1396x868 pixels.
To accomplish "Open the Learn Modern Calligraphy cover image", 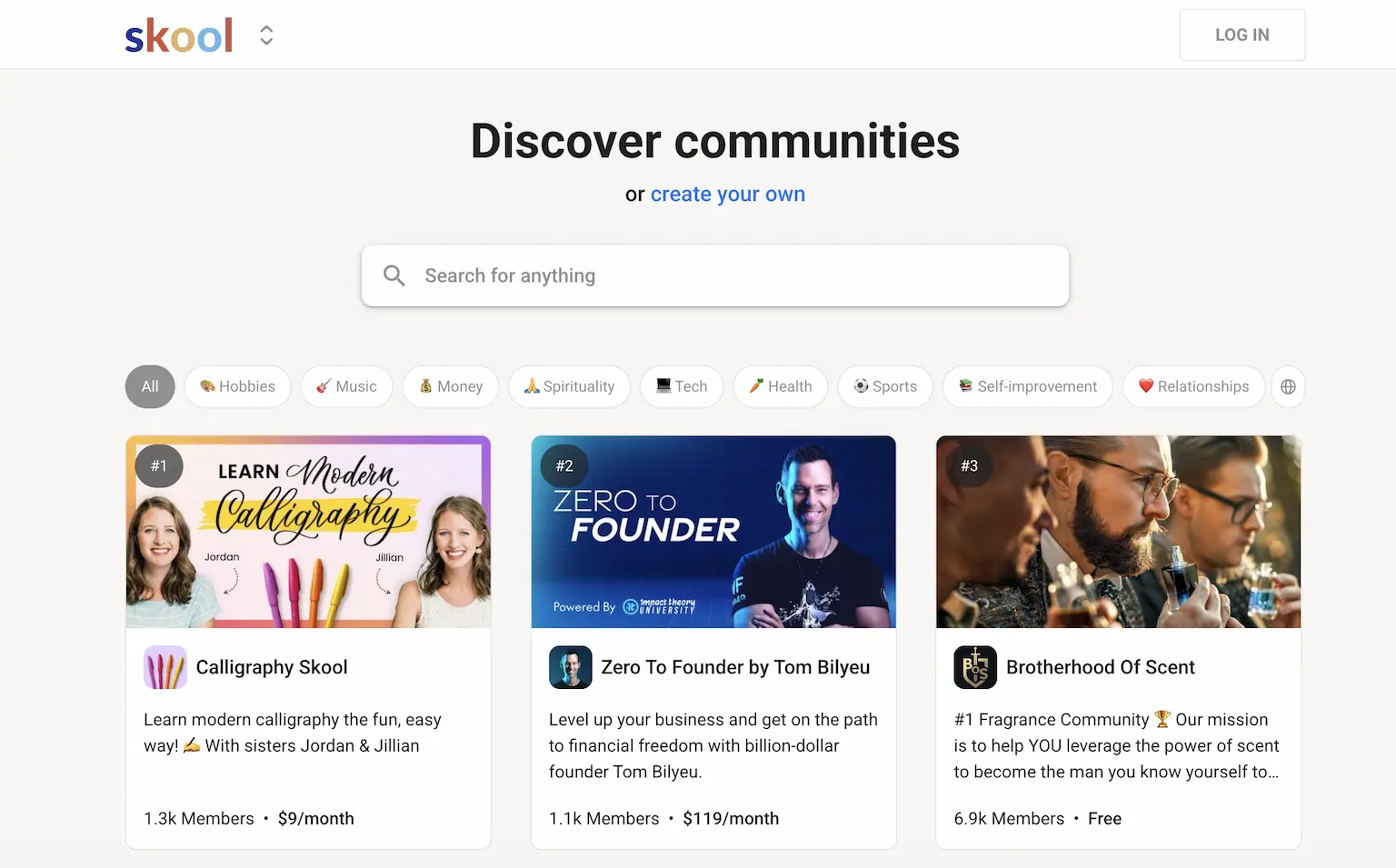I will tap(308, 532).
